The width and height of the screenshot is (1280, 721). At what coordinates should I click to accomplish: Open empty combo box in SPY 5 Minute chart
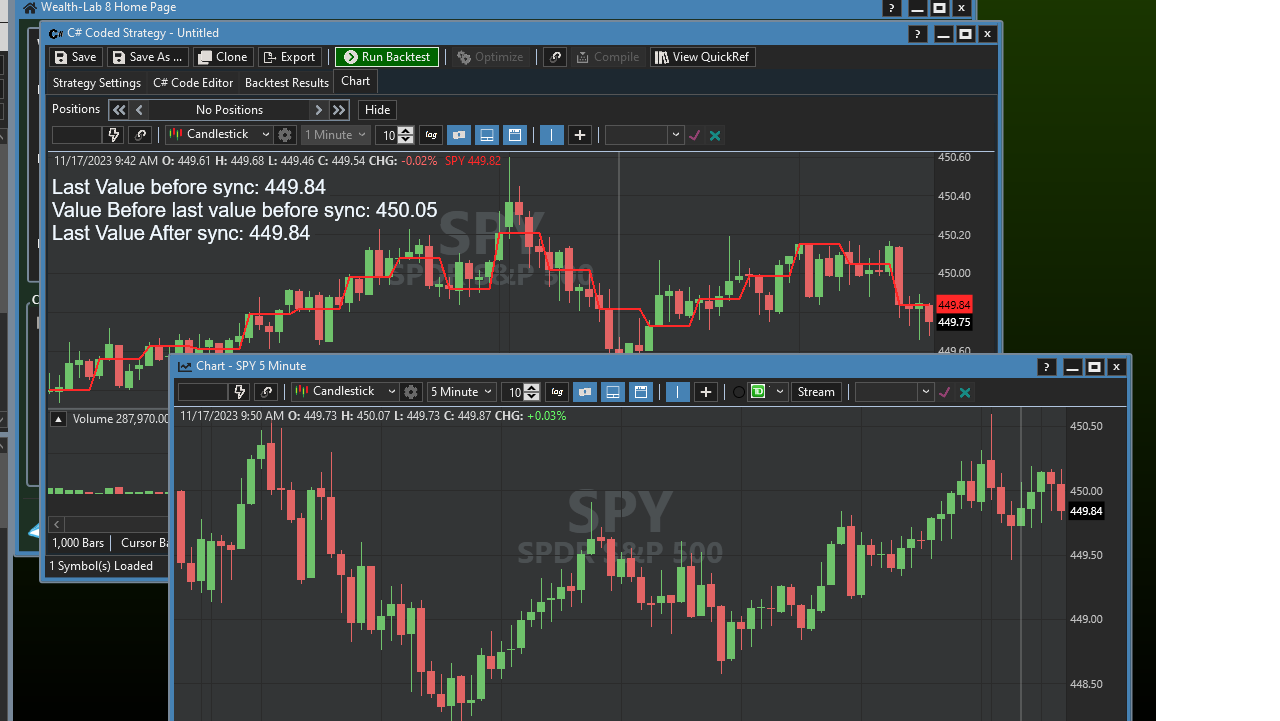click(894, 392)
